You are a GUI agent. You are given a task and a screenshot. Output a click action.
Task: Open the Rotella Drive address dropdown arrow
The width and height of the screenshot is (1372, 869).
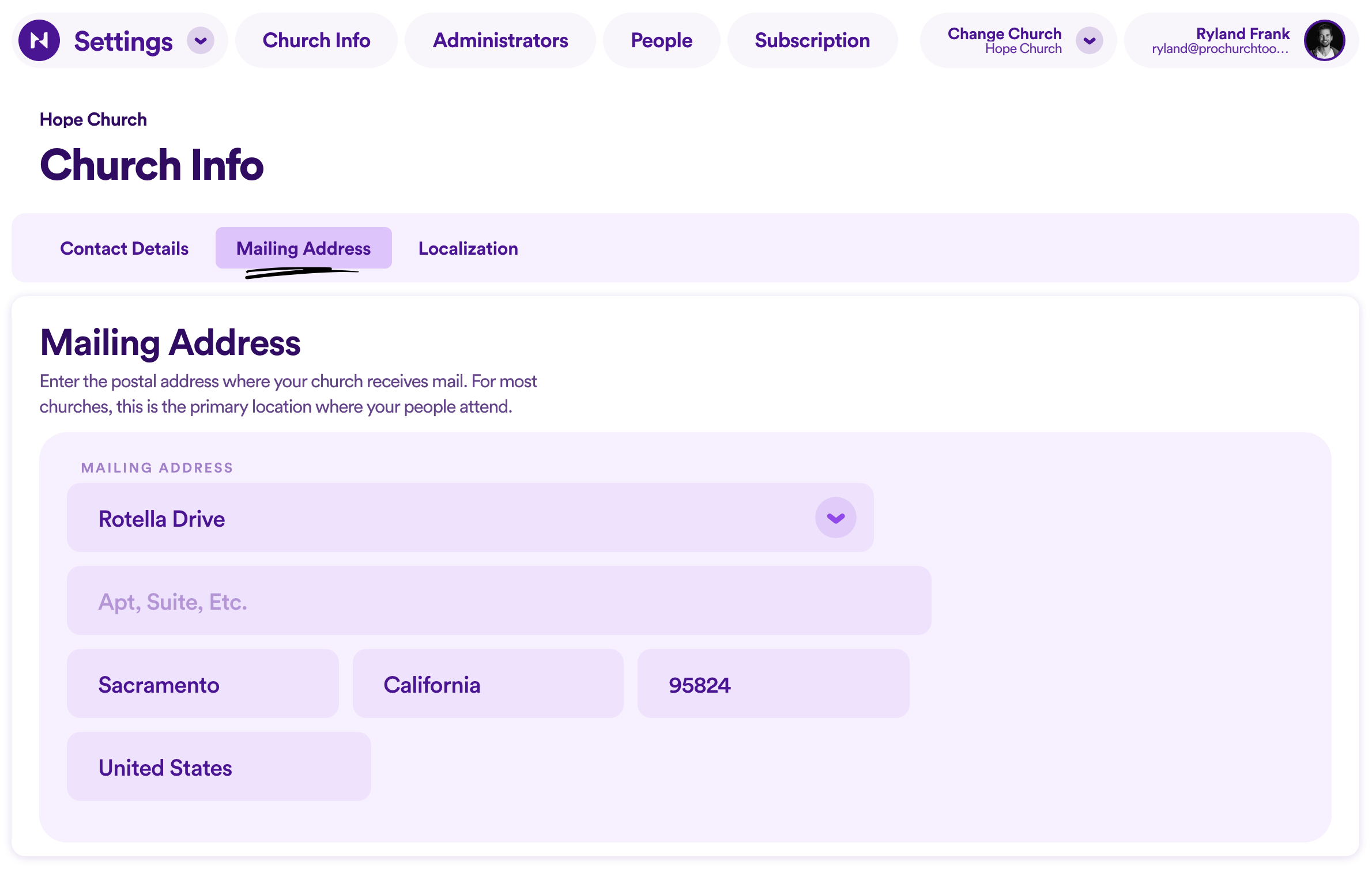pyautogui.click(x=835, y=517)
